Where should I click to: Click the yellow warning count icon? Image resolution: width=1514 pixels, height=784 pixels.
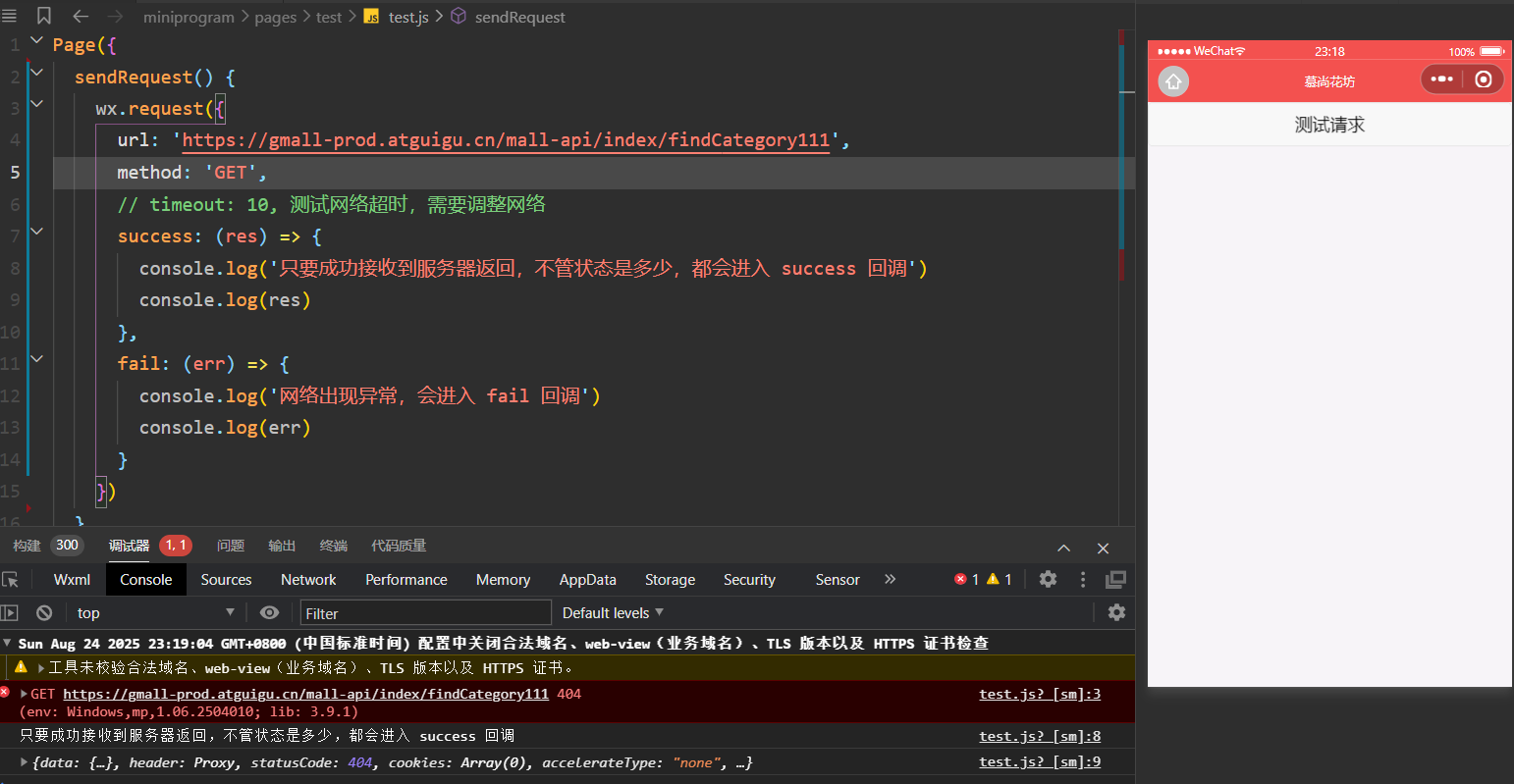(993, 579)
